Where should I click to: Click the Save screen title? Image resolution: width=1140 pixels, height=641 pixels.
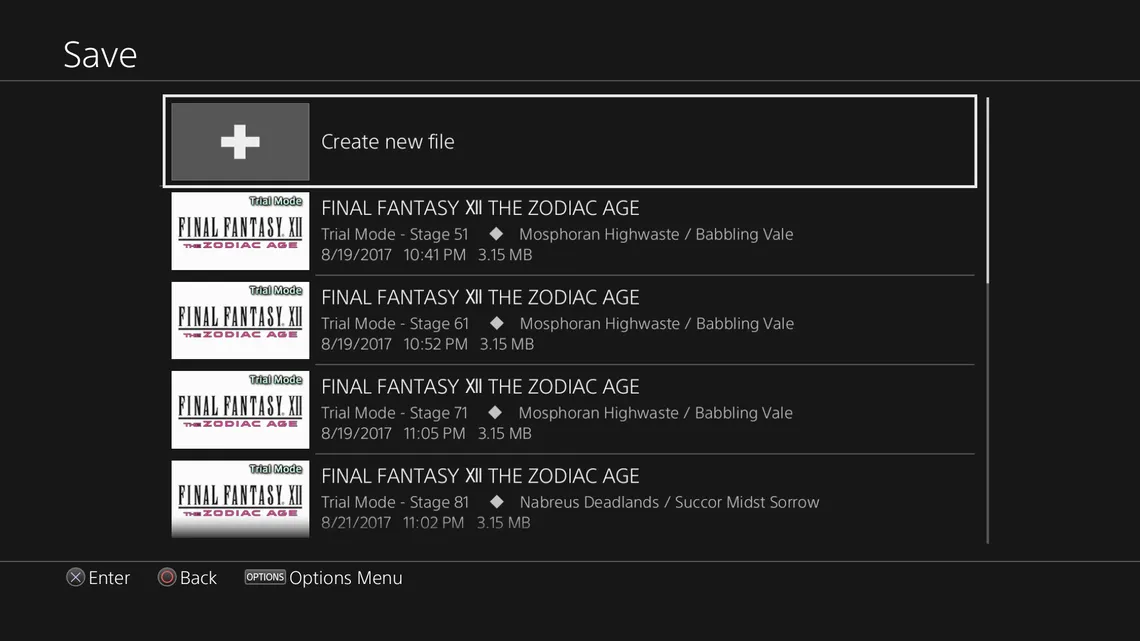point(100,54)
